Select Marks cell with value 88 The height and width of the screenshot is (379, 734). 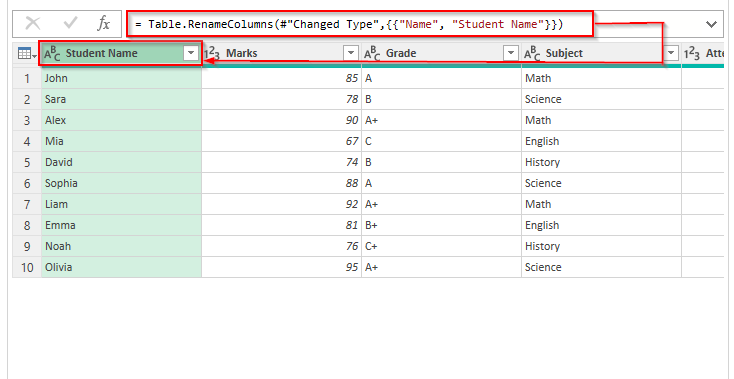tap(281, 183)
